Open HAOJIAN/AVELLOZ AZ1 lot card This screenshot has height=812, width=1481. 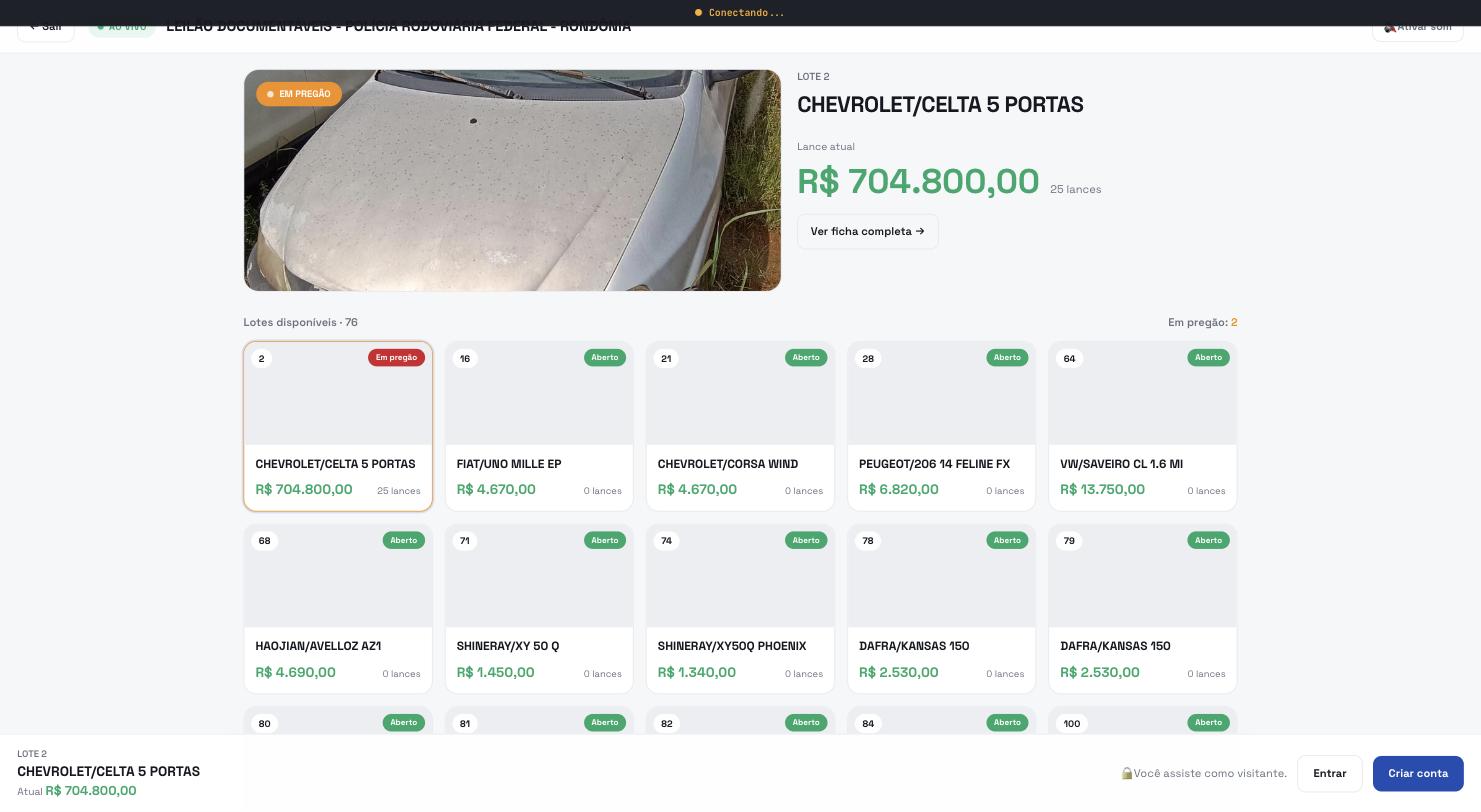coord(338,609)
